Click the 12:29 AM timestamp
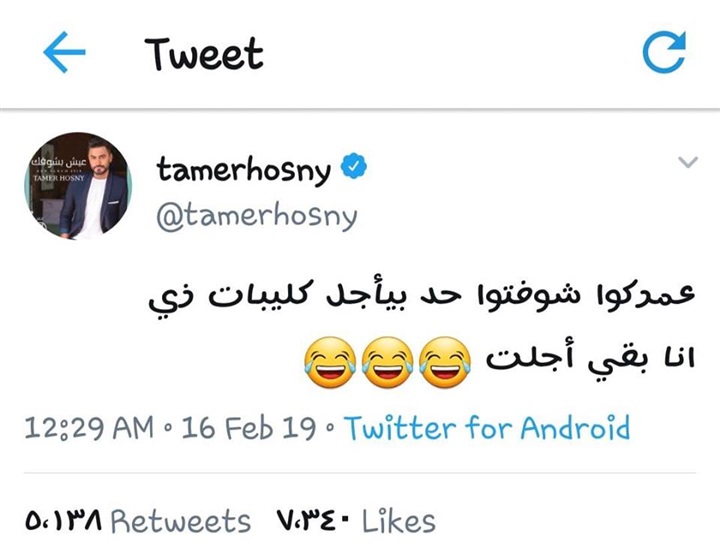This screenshot has height=553, width=720. [89, 428]
